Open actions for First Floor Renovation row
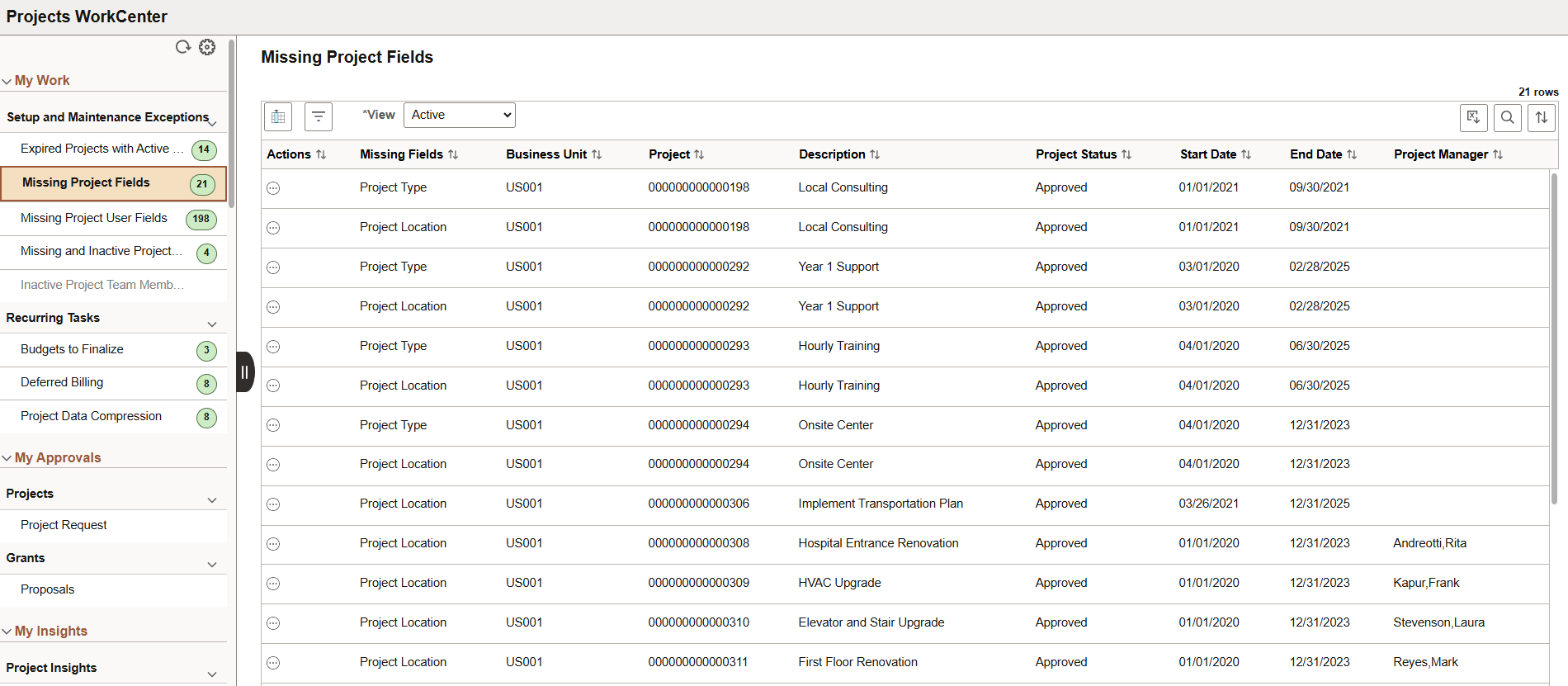Viewport: 1568px width, 686px height. [x=273, y=663]
